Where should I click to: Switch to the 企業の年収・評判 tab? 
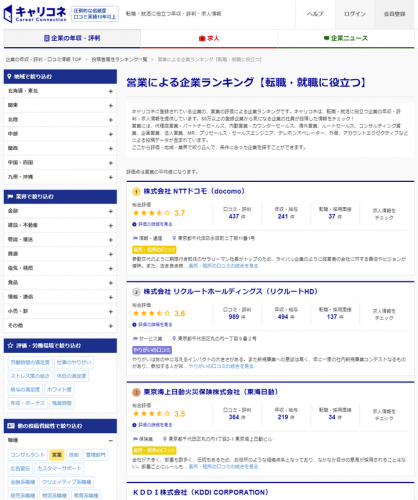coord(72,38)
